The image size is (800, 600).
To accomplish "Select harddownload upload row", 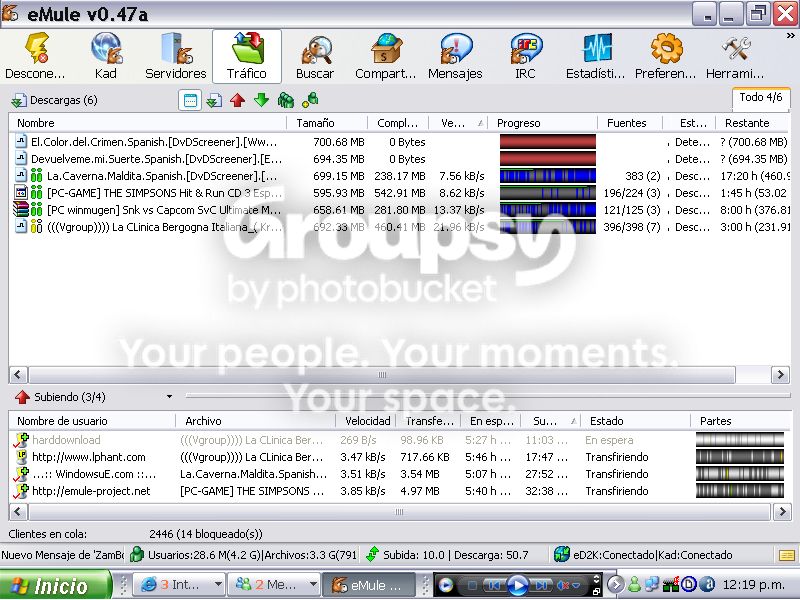I will coord(400,440).
